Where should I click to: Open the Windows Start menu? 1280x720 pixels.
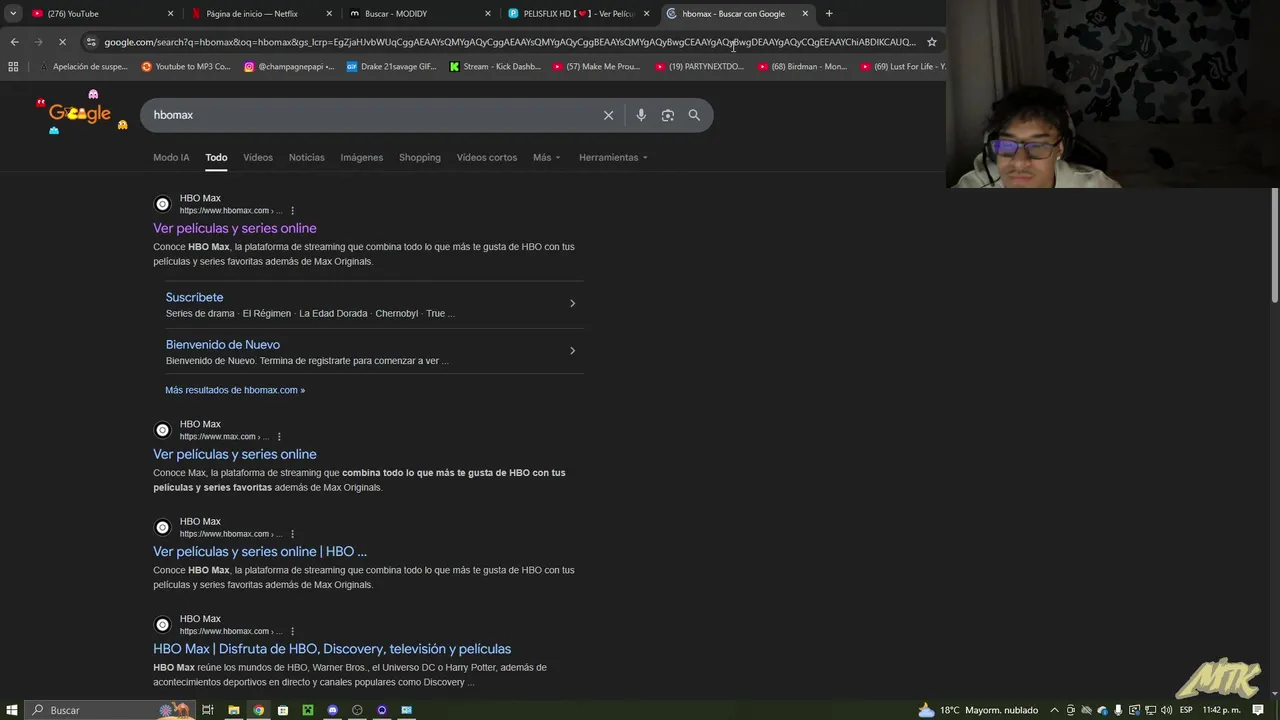point(12,710)
